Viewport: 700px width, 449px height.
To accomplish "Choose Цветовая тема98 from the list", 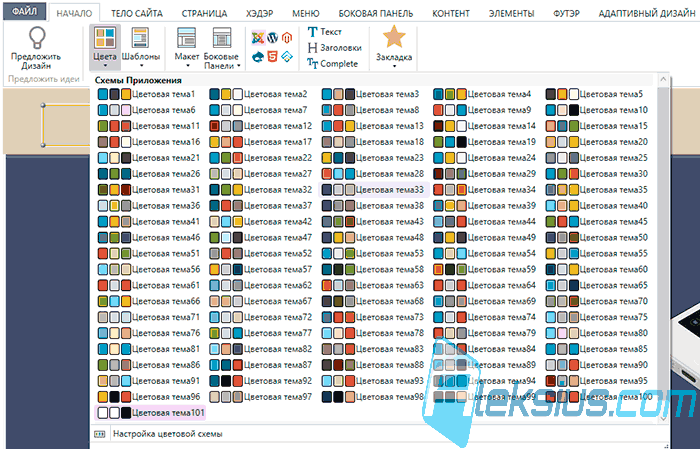I will (373, 397).
